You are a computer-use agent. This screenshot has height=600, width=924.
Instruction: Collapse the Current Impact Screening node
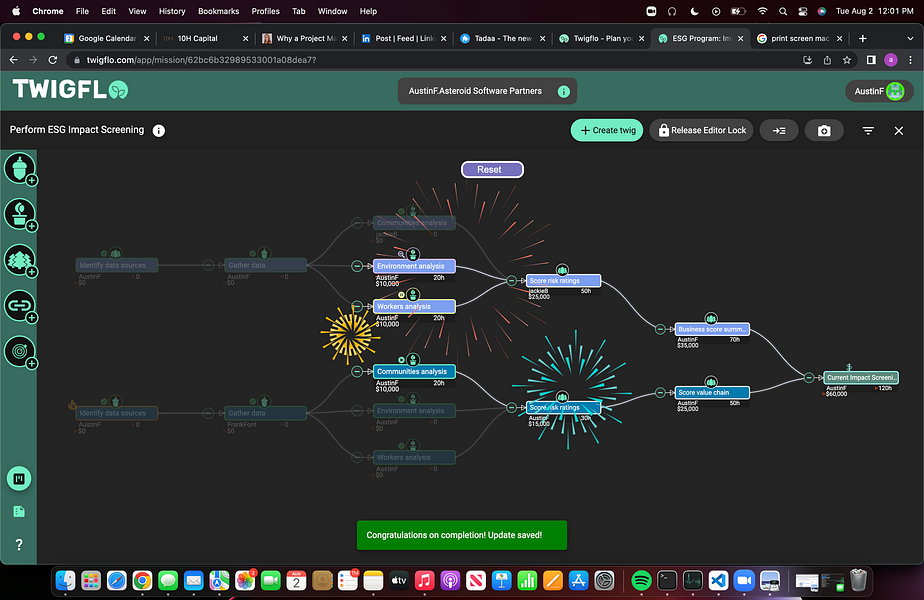pyautogui.click(x=809, y=378)
